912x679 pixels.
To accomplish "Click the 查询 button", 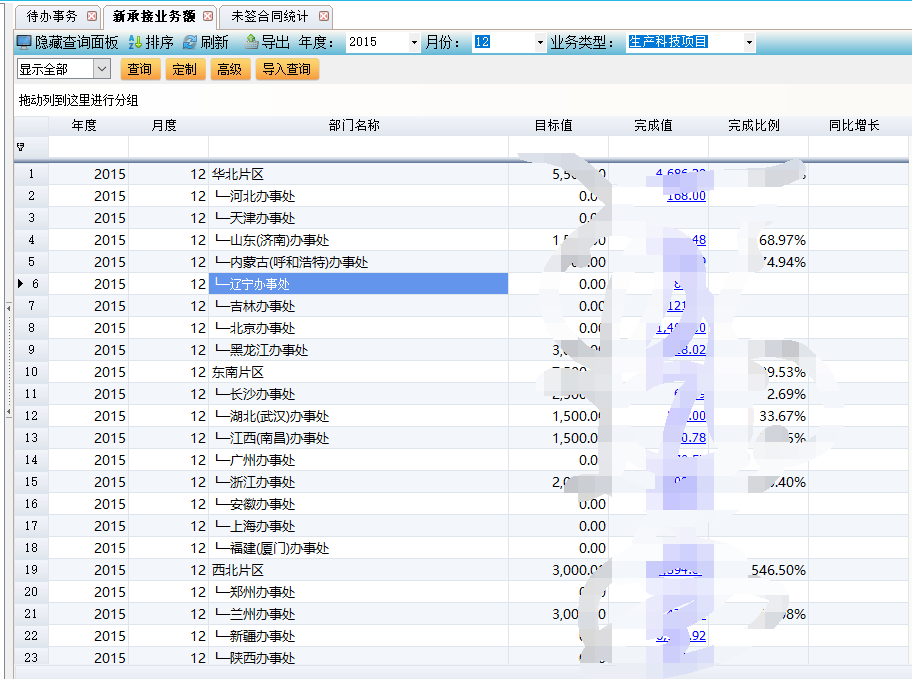I will click(140, 69).
